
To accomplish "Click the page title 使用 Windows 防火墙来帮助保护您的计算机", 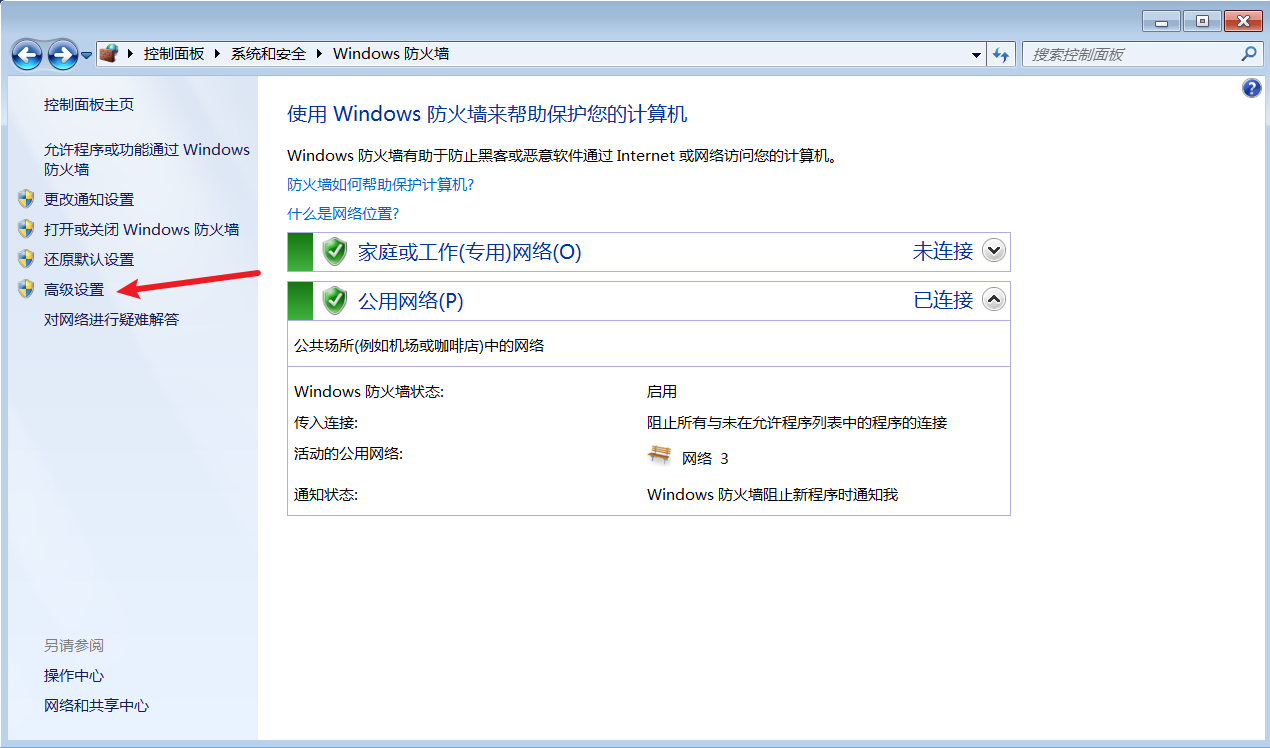I will pos(487,113).
